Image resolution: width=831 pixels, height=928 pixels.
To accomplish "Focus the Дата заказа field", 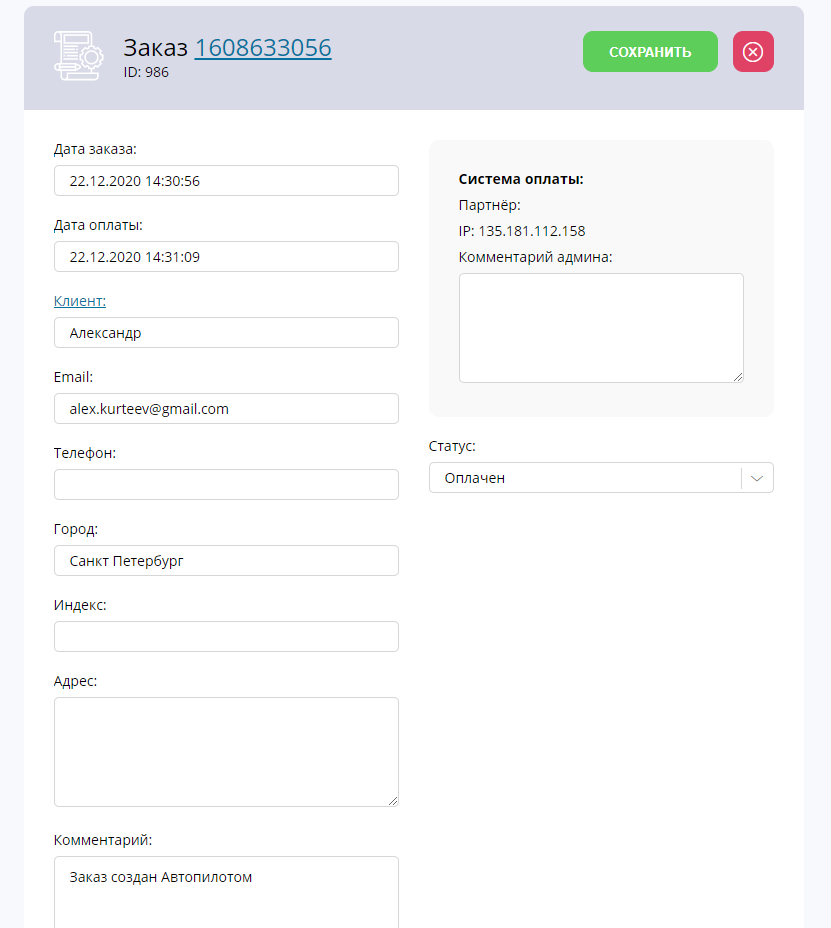I will pos(226,181).
